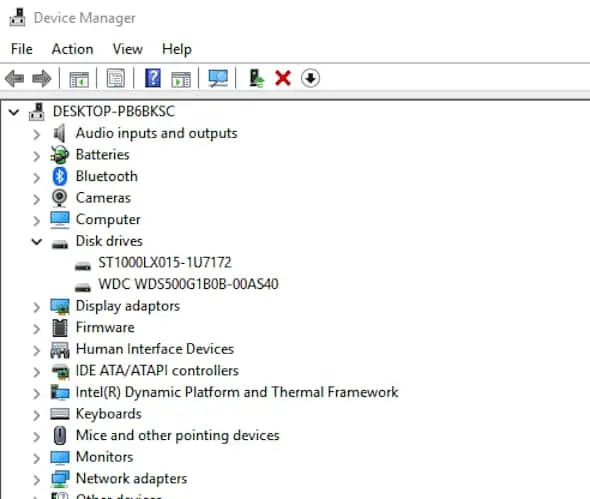This screenshot has height=499, width=590.
Task: Expand the Monitors category
Action: [x=36, y=458]
